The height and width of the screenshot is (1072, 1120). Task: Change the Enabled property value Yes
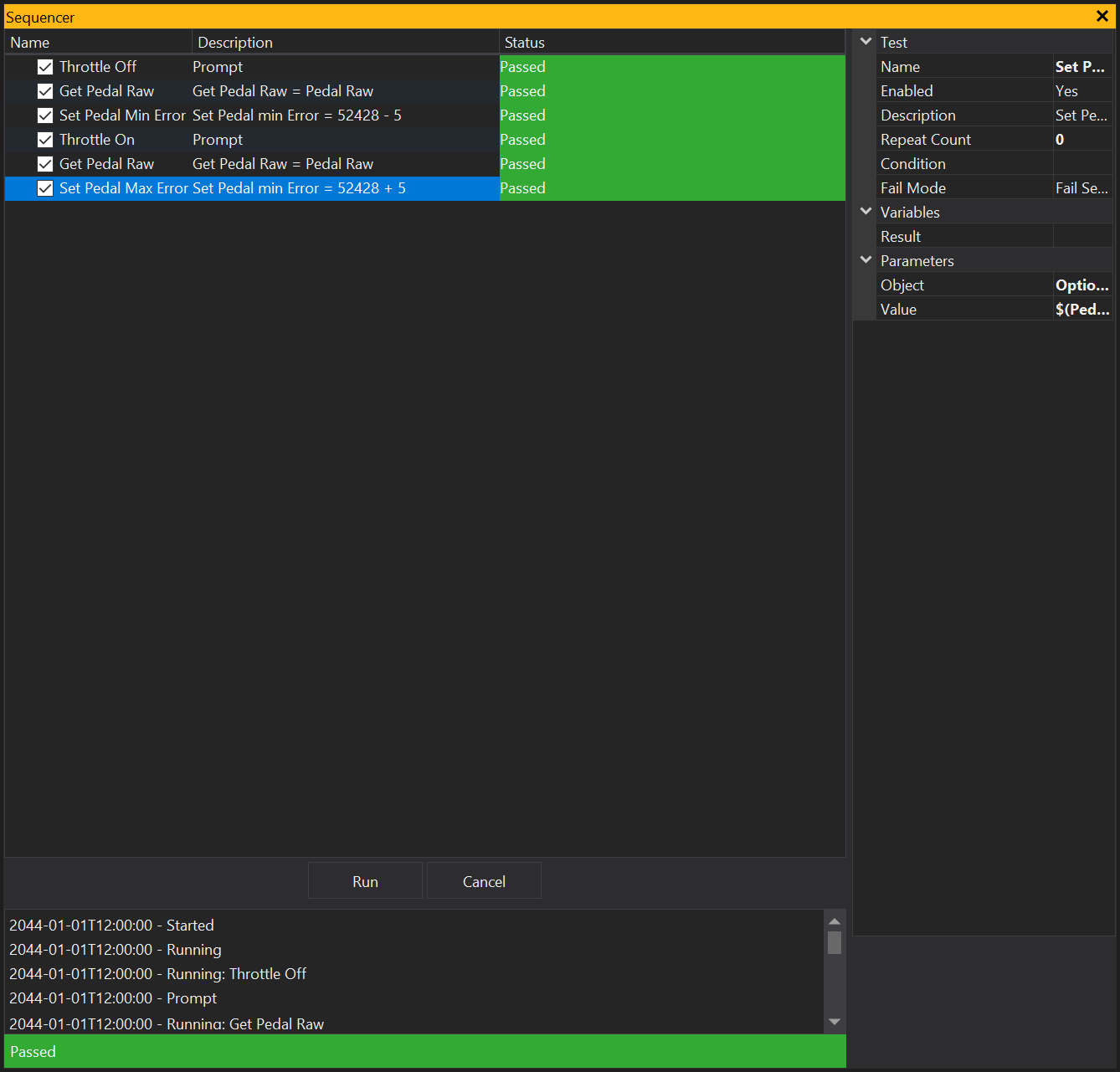pos(1081,91)
